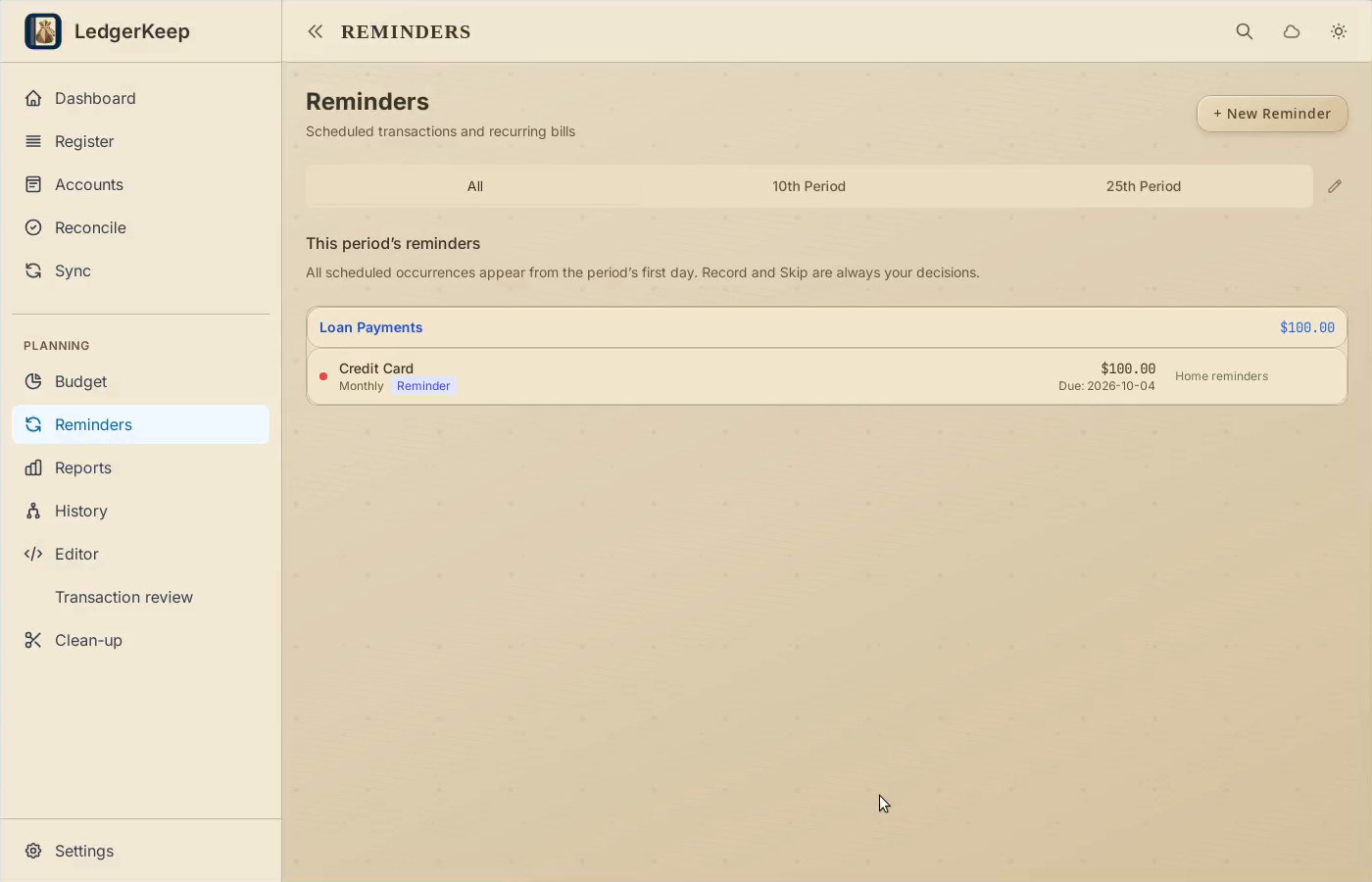Click the Reconcile checkmark icon
This screenshot has height=882, width=1372.
[33, 227]
